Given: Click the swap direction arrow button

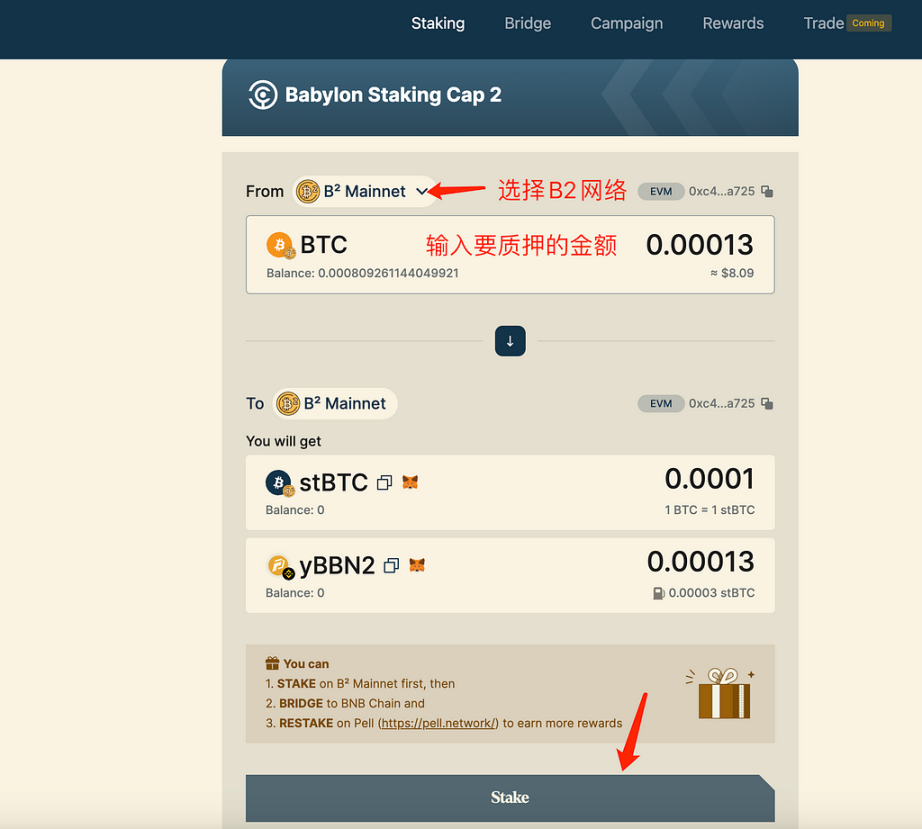Looking at the screenshot, I should (510, 341).
